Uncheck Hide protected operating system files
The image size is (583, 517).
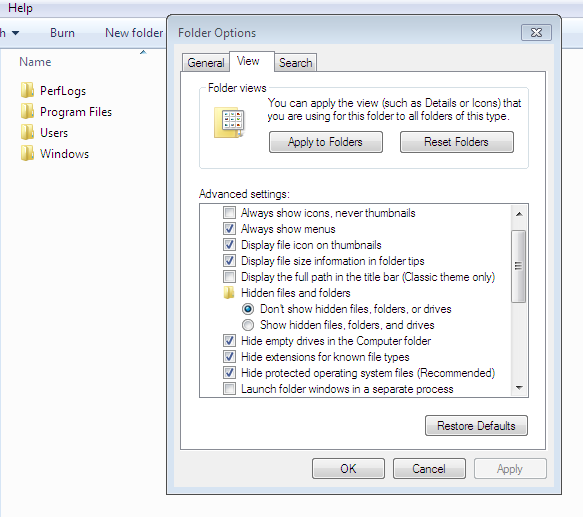coord(229,373)
